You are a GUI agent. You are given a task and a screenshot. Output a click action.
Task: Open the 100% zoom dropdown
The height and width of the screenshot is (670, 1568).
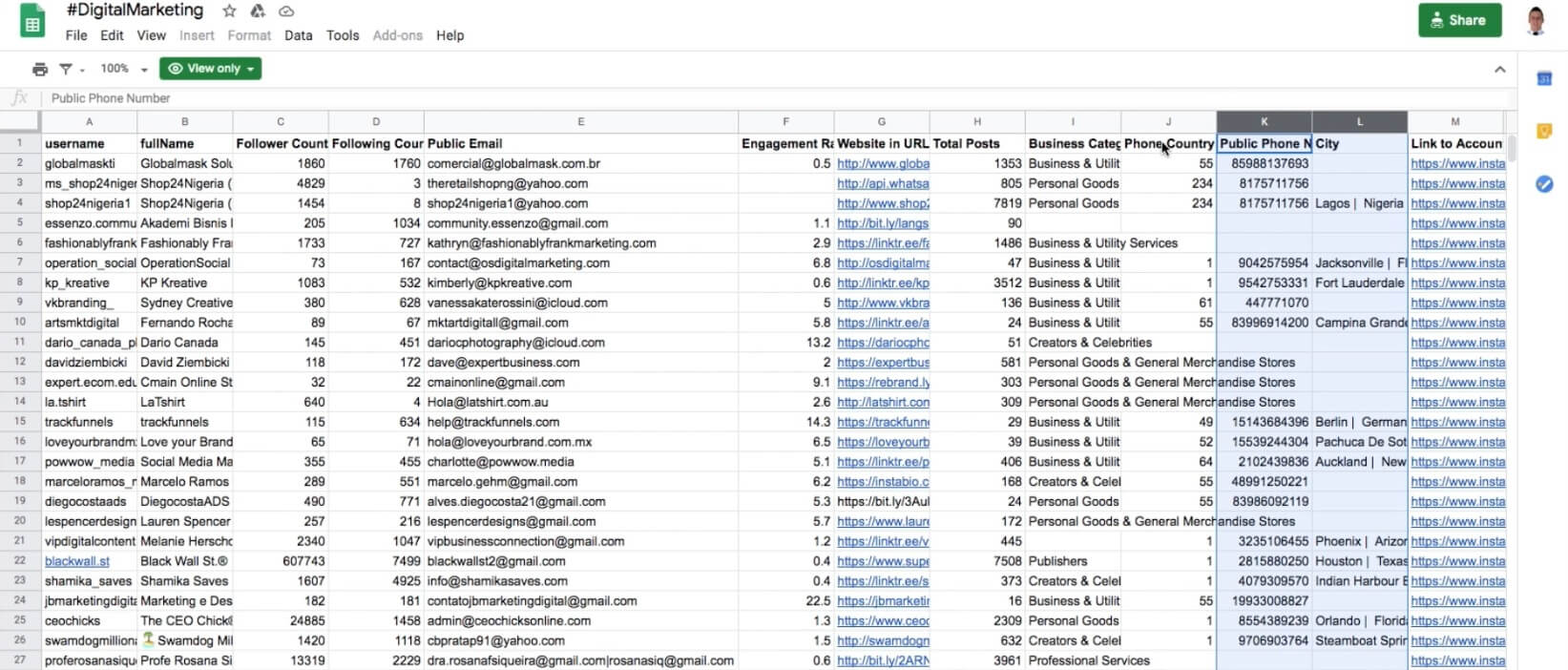tap(124, 69)
